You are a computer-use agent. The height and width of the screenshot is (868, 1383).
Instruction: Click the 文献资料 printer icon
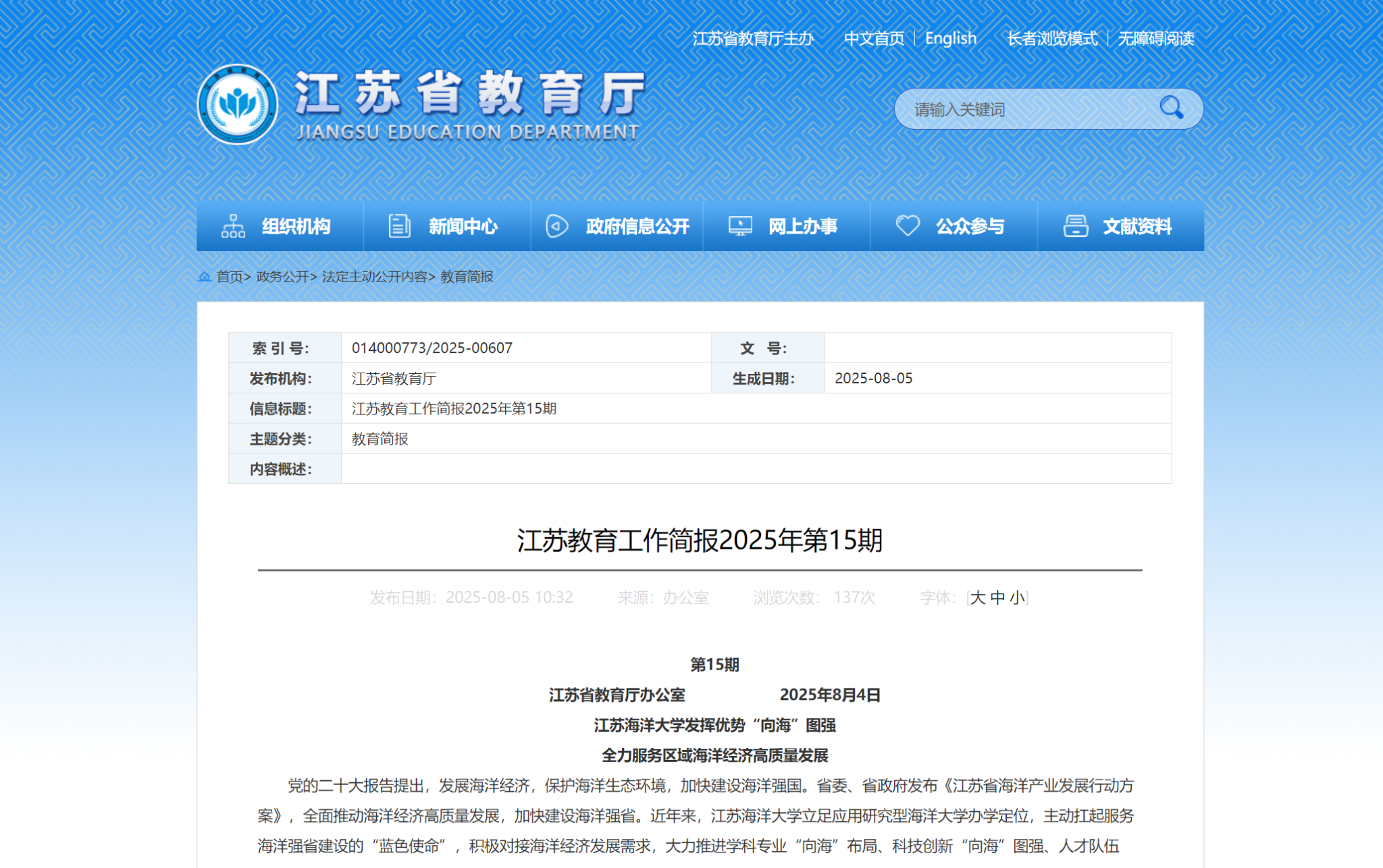tap(1075, 226)
